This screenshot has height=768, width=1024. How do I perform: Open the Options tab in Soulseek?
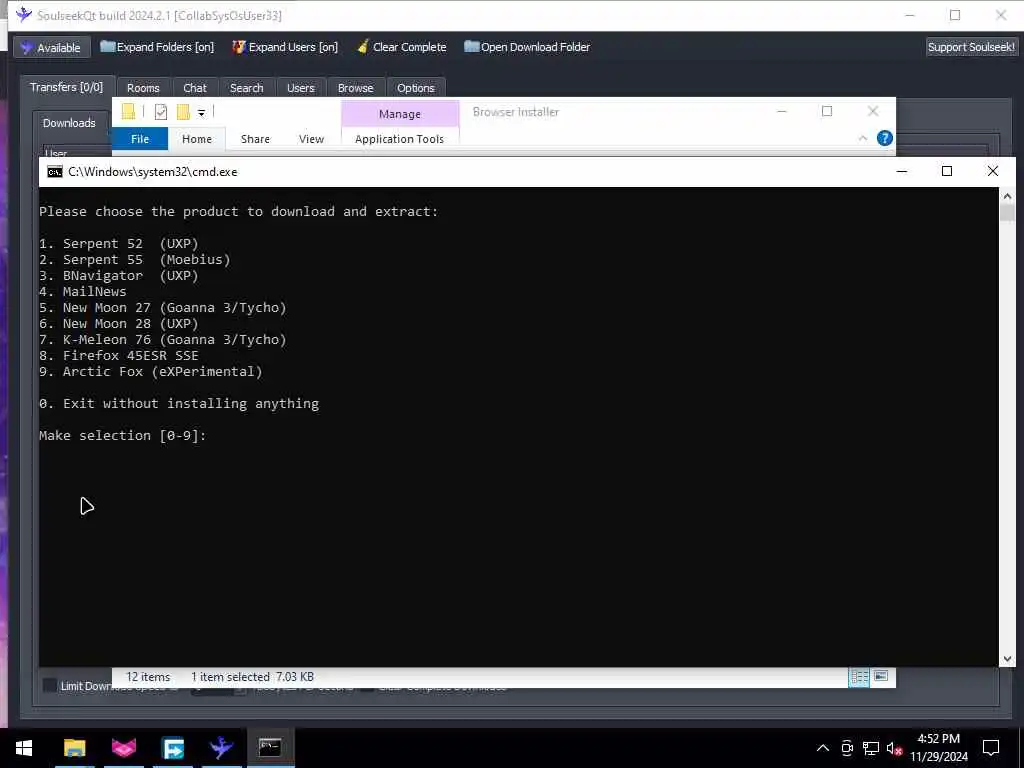click(x=415, y=88)
